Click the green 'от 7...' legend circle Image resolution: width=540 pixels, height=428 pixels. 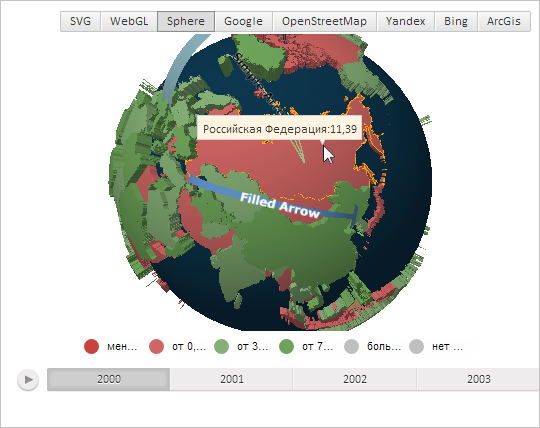(x=286, y=346)
